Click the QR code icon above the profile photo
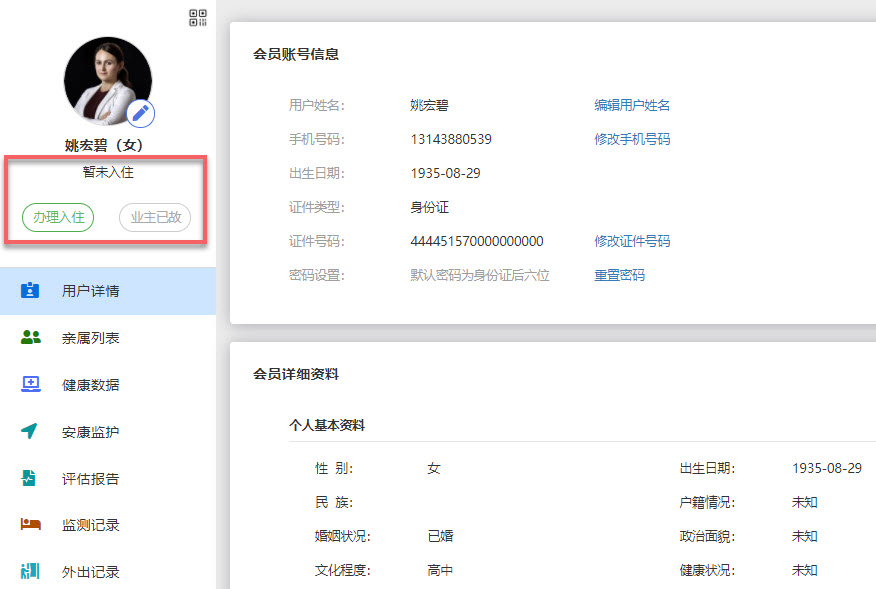Image resolution: width=876 pixels, height=589 pixels. [x=197, y=17]
